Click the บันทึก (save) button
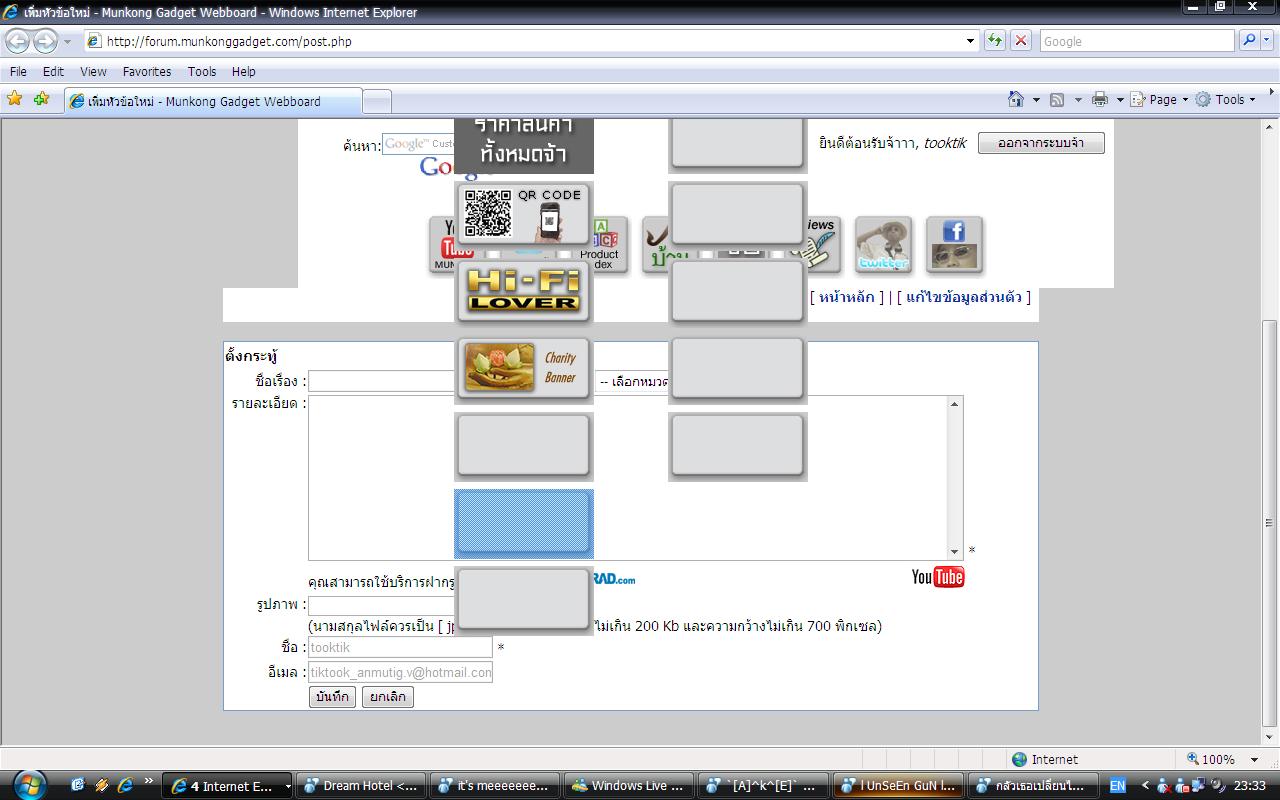1280x800 pixels. click(x=332, y=697)
